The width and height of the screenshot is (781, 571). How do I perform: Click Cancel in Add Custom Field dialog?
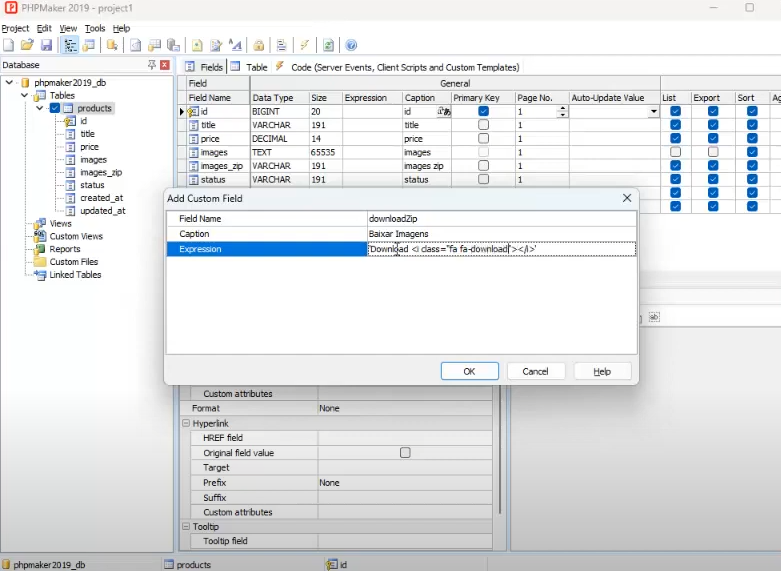(535, 371)
